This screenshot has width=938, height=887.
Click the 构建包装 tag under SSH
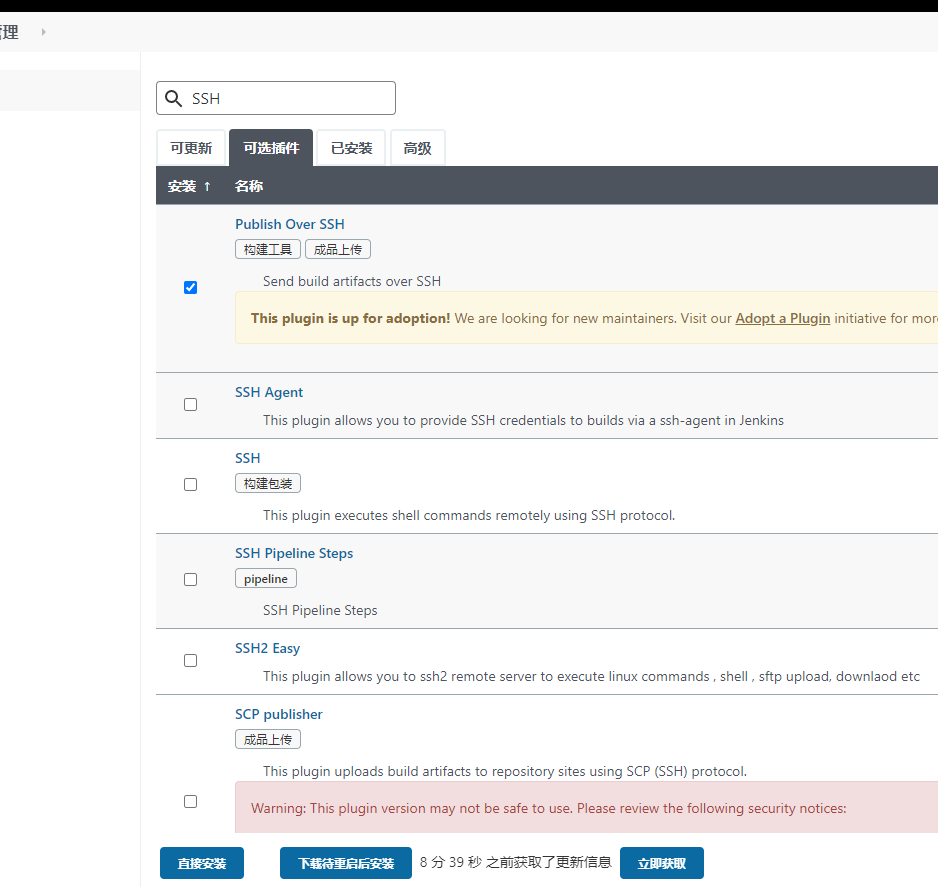click(x=268, y=483)
